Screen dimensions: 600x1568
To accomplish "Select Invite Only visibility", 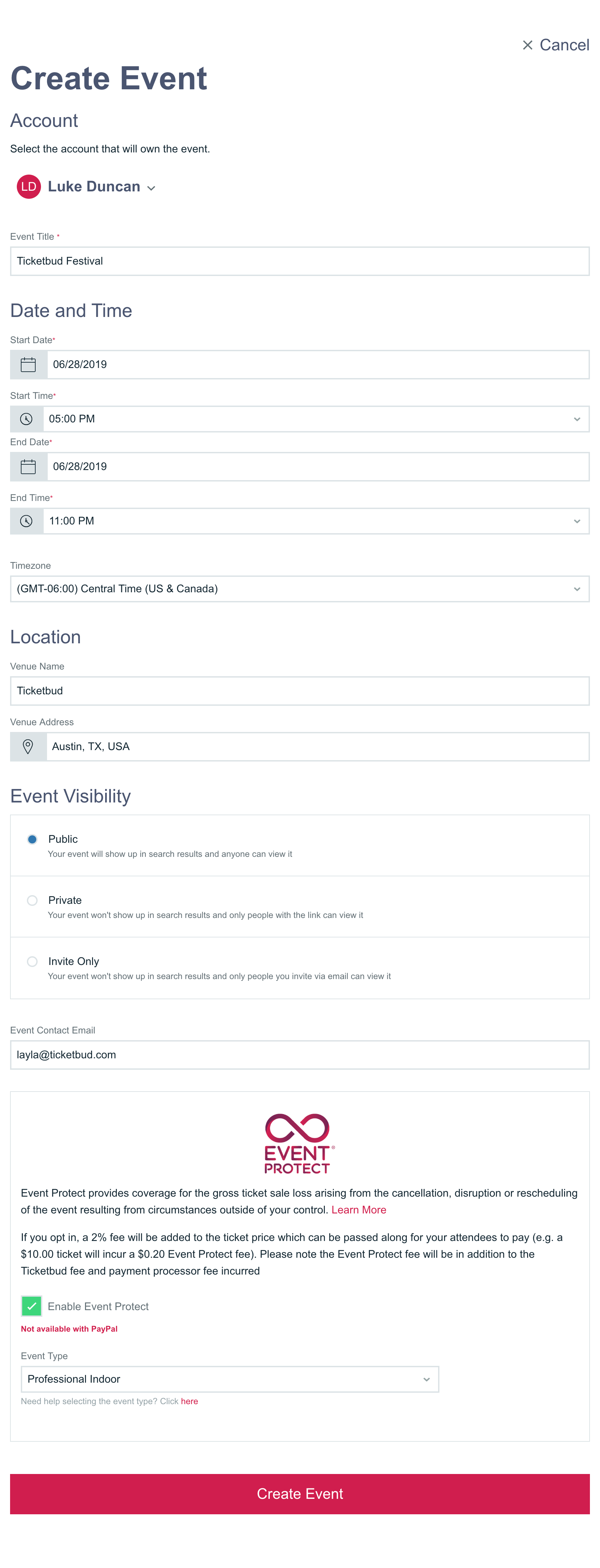I will (x=32, y=961).
